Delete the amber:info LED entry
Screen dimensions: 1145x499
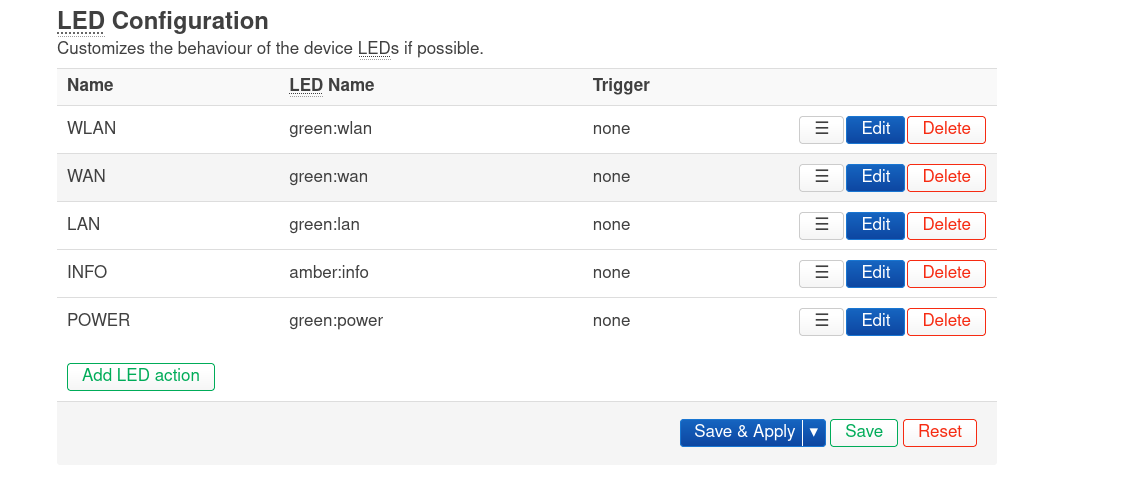pyautogui.click(x=946, y=273)
